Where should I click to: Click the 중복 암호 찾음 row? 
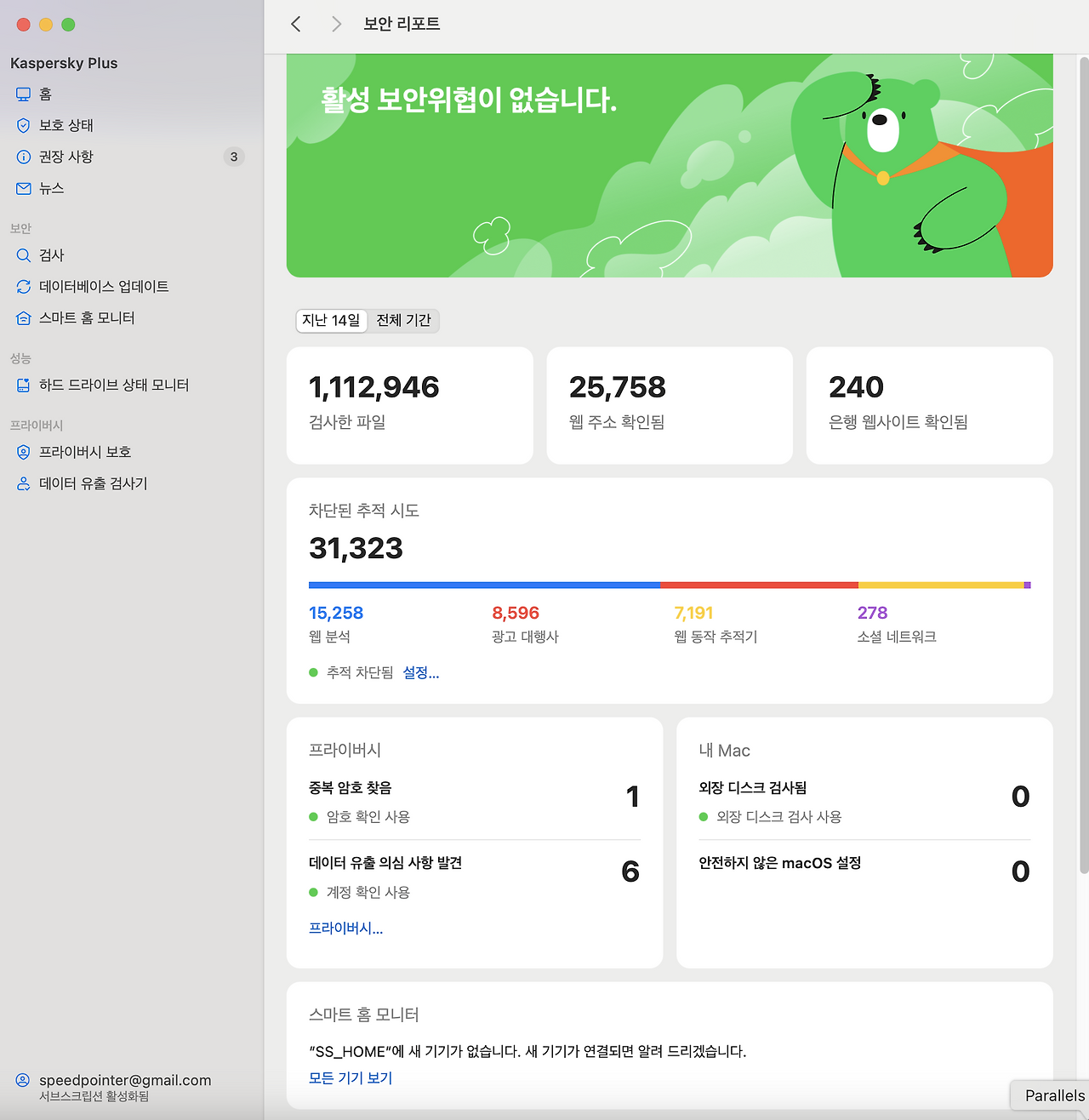475,802
